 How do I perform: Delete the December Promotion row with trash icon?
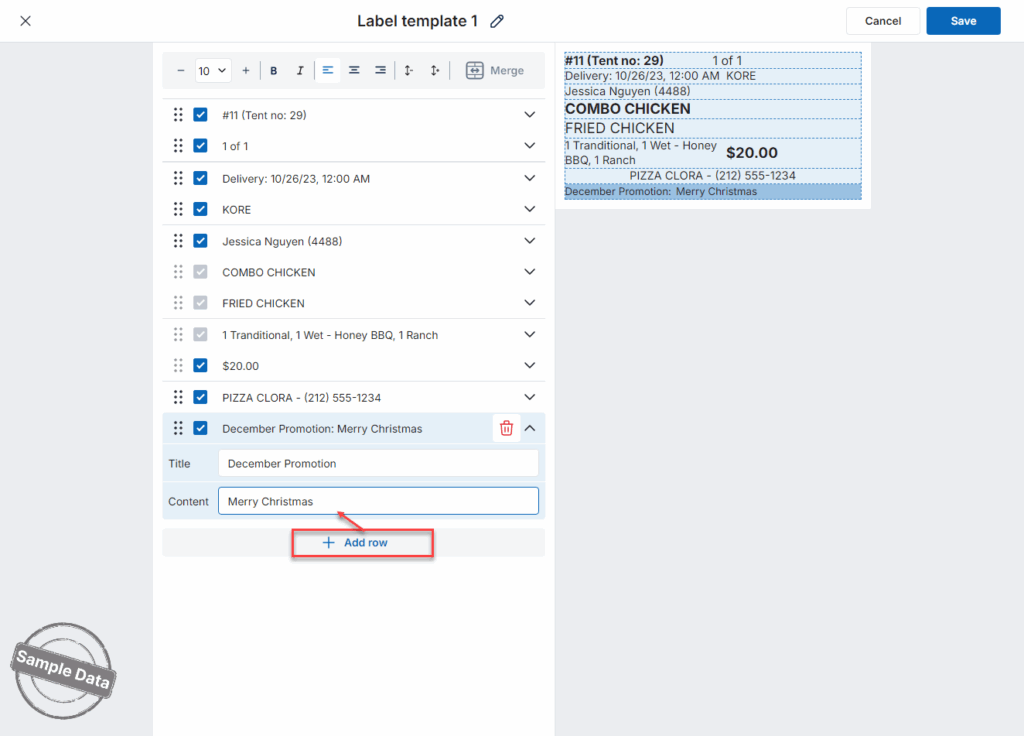506,428
